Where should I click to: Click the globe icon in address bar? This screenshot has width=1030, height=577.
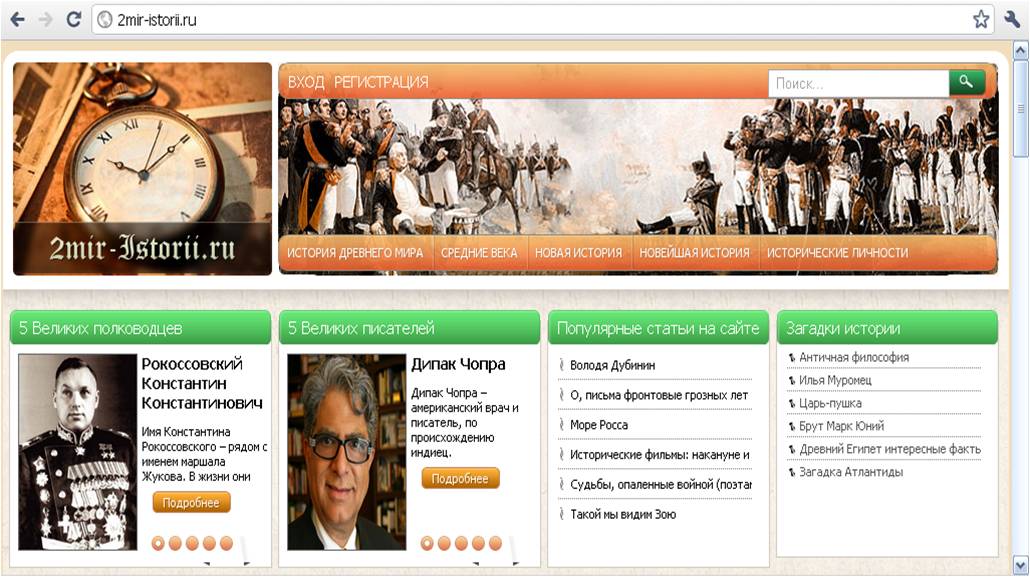point(104,20)
